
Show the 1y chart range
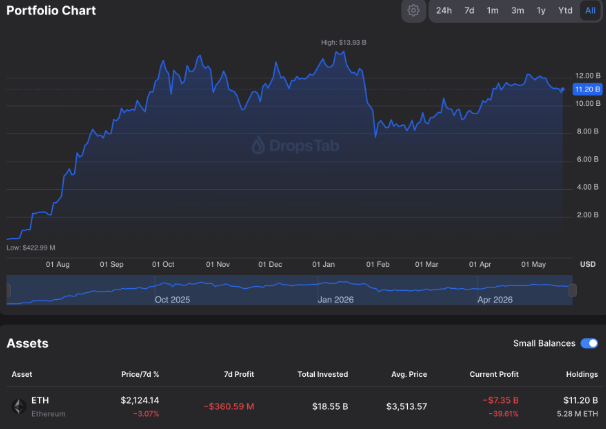pos(541,10)
